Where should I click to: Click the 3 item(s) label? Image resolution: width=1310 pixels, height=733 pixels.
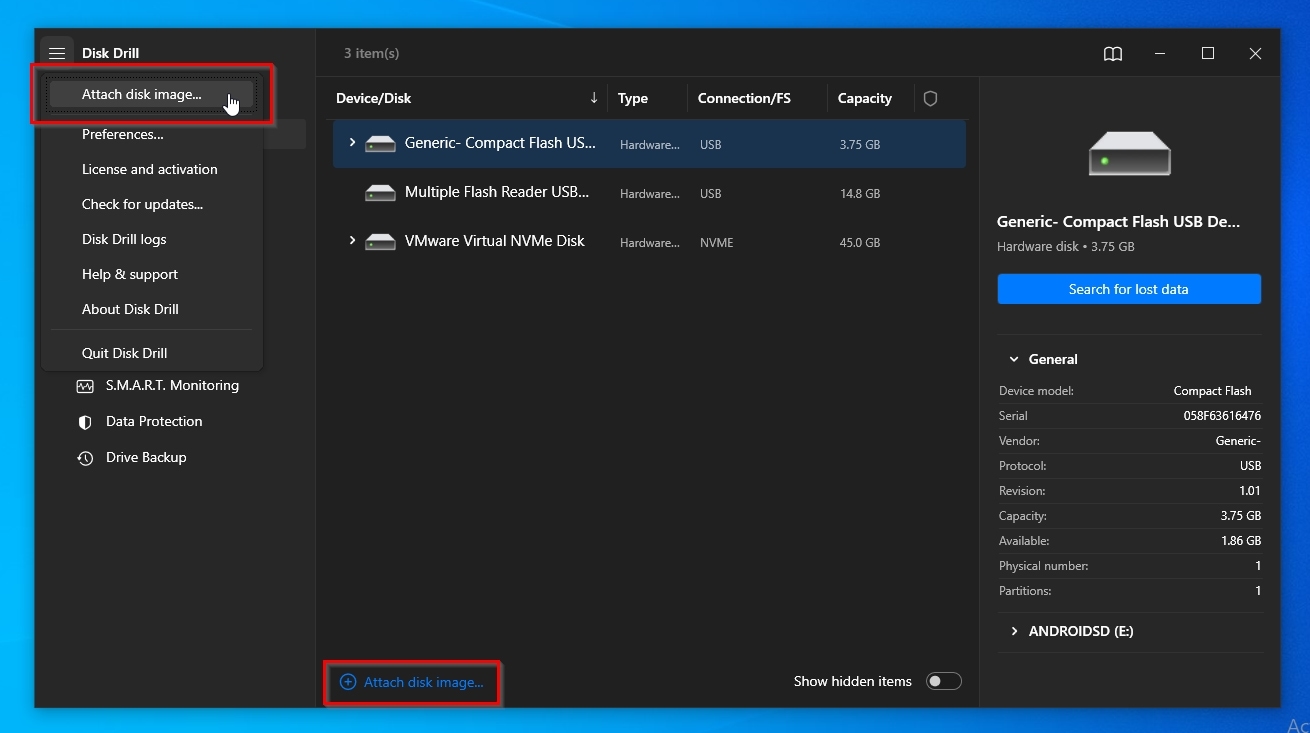(x=372, y=53)
